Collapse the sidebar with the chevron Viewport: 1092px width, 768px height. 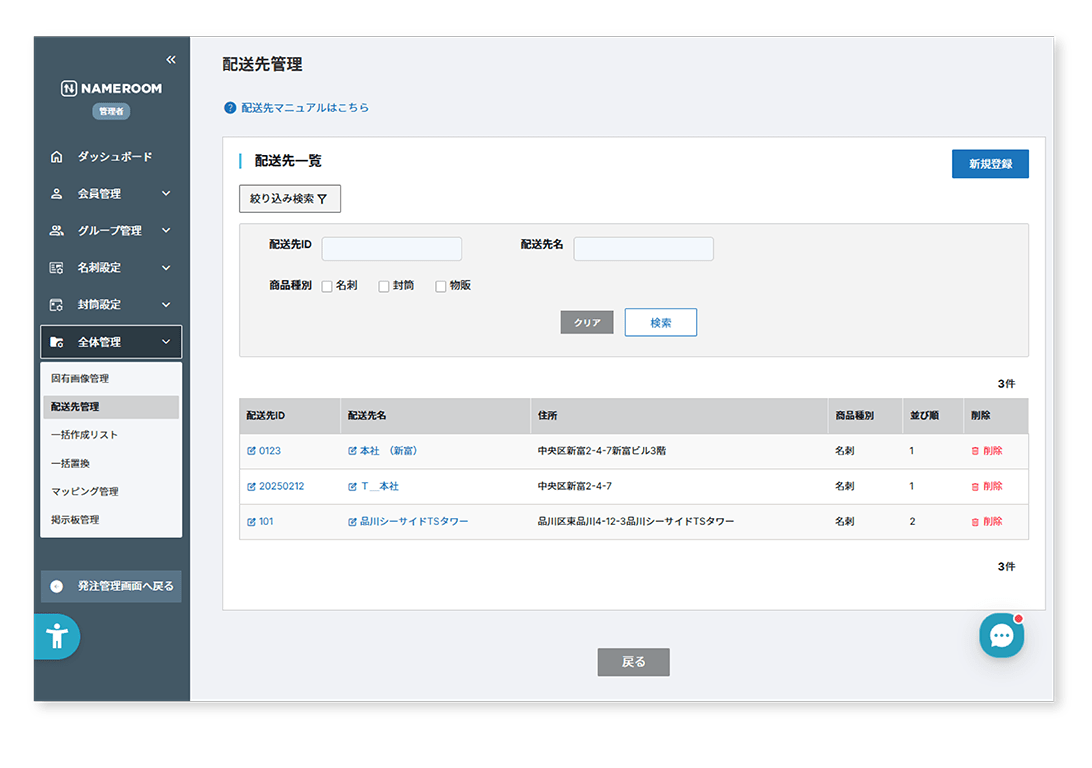point(171,59)
